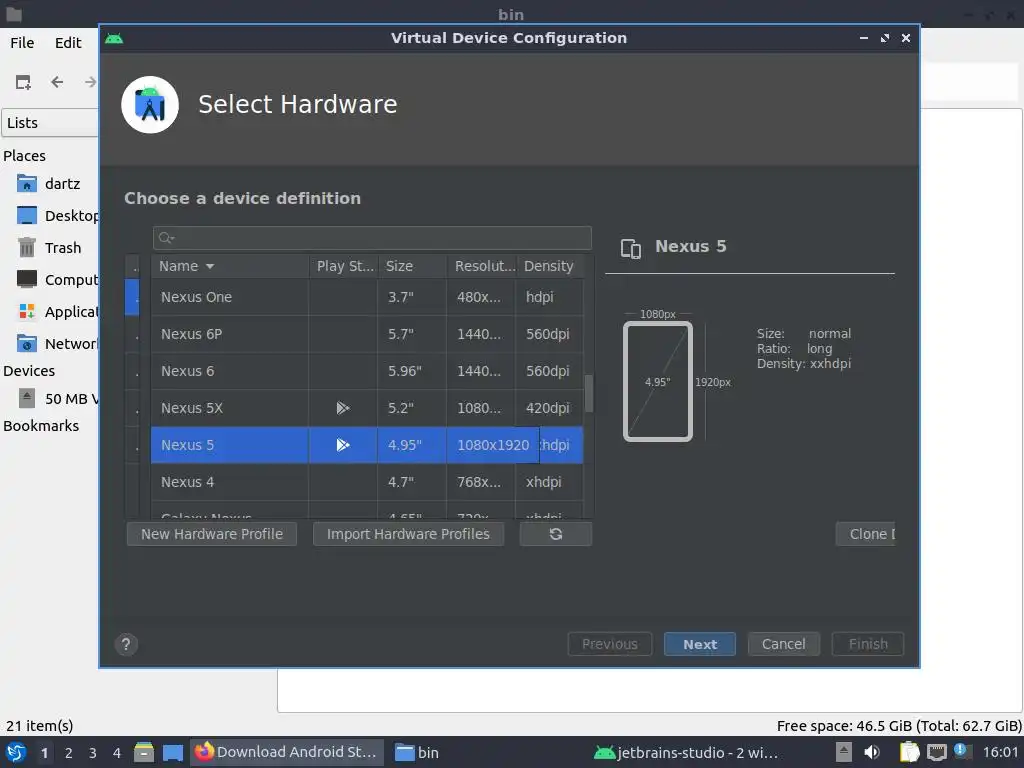This screenshot has height=768, width=1024.
Task: Click the device table vertical scrollbar
Action: [588, 393]
